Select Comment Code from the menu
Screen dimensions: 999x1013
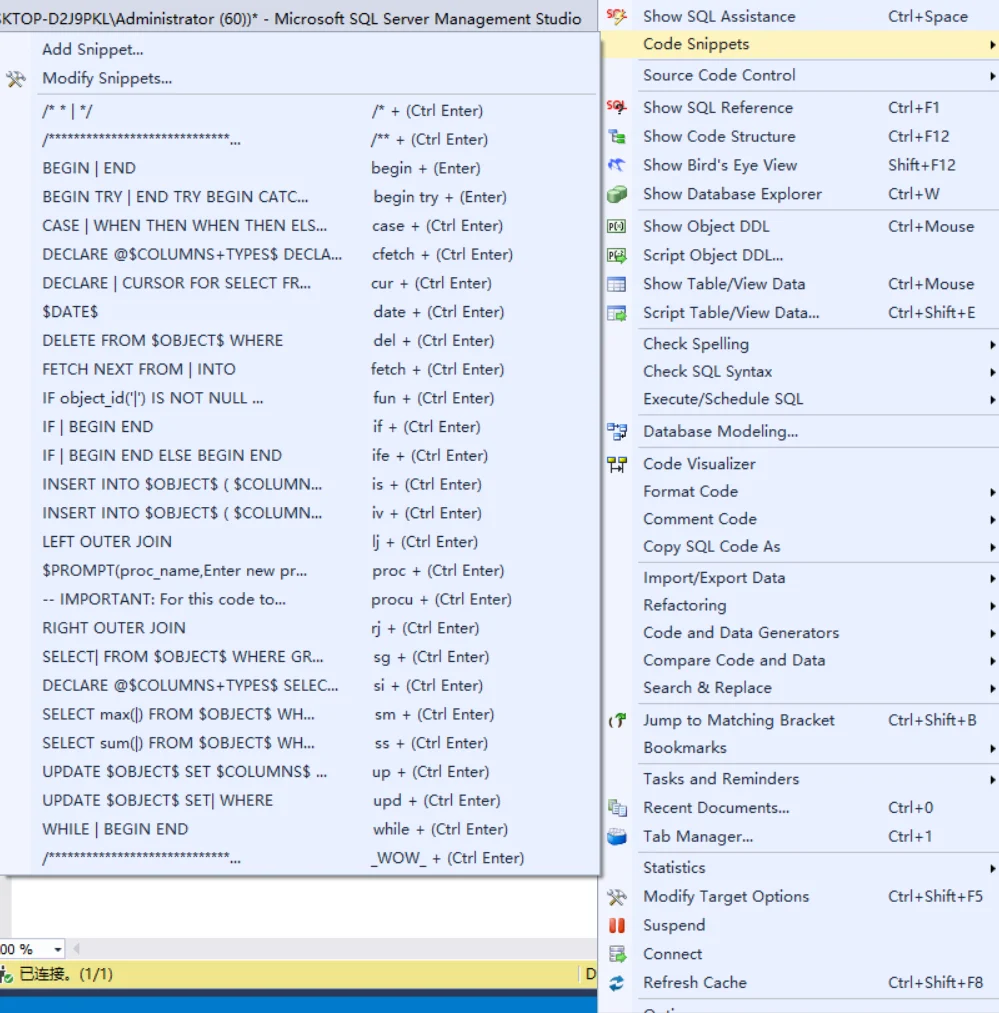[800, 519]
